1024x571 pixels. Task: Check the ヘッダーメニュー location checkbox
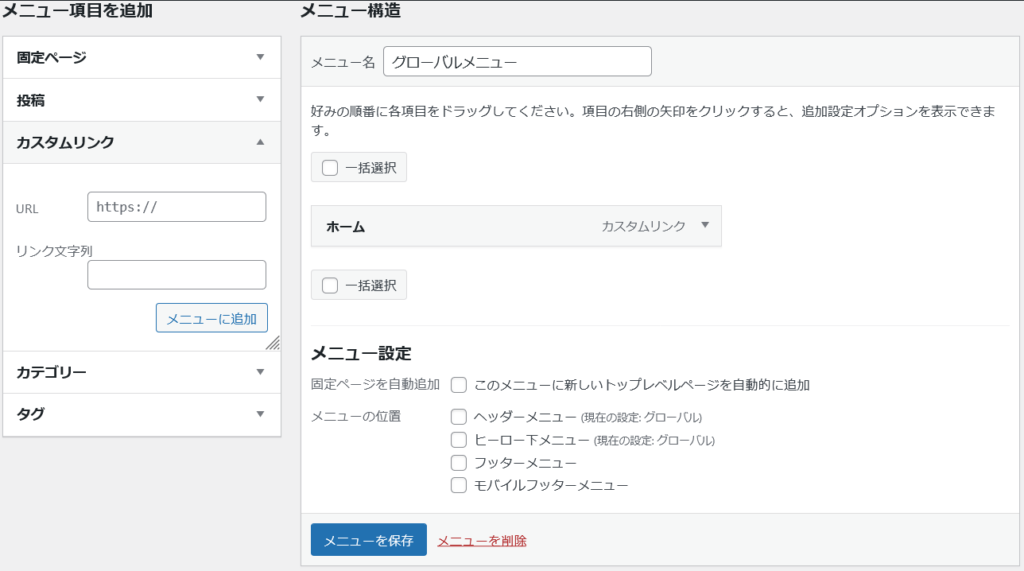[x=459, y=416]
